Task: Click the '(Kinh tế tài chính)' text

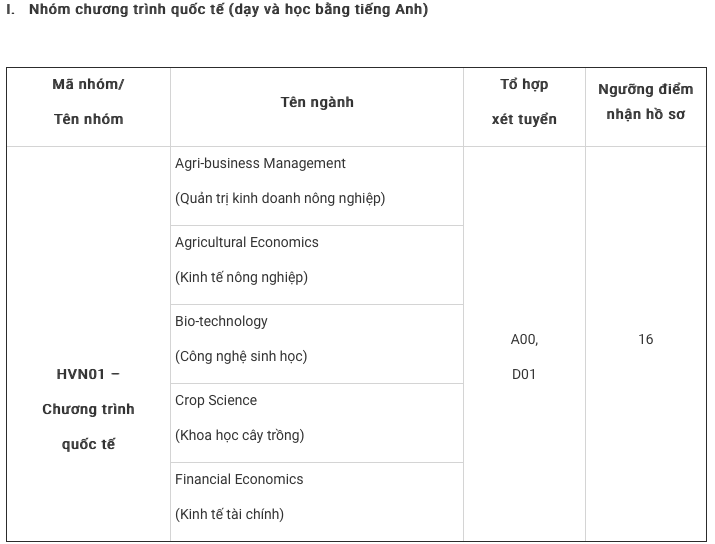Action: 229,514
